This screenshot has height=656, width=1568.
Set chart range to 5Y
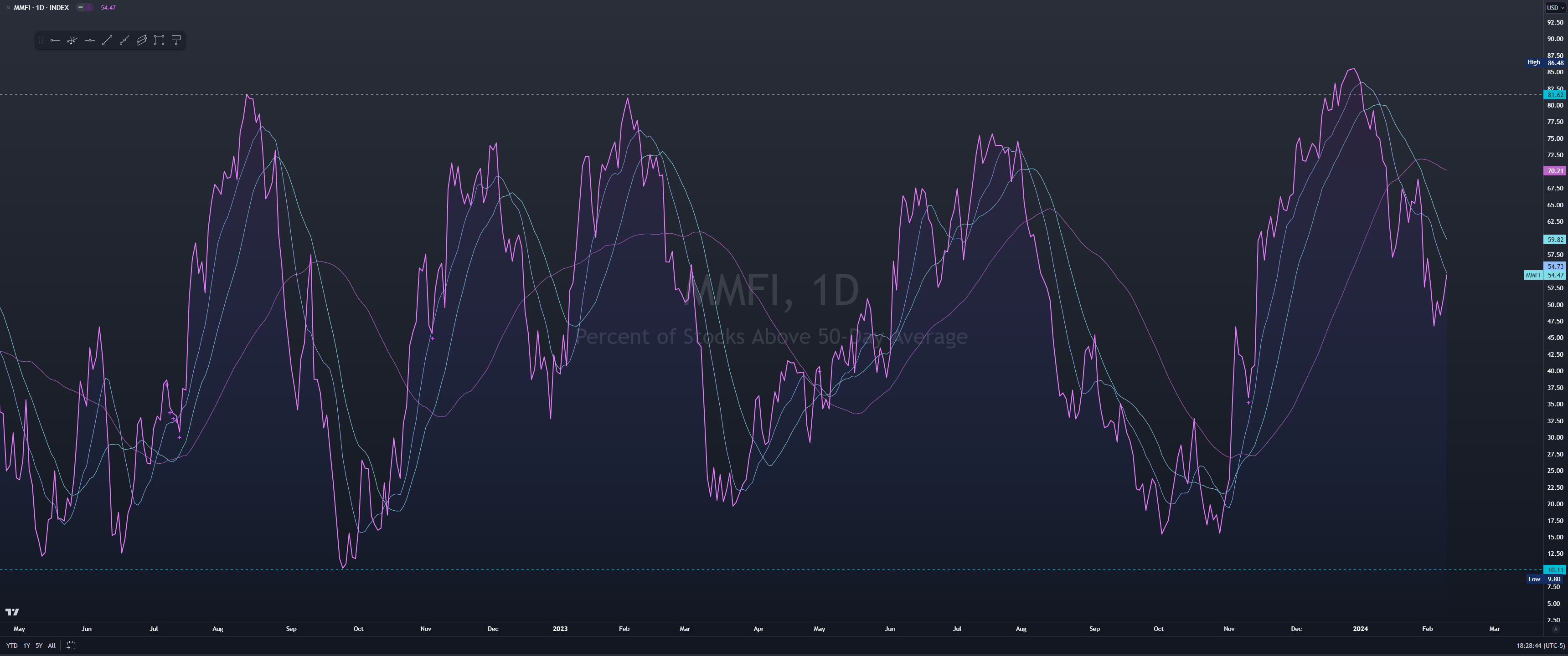click(39, 646)
